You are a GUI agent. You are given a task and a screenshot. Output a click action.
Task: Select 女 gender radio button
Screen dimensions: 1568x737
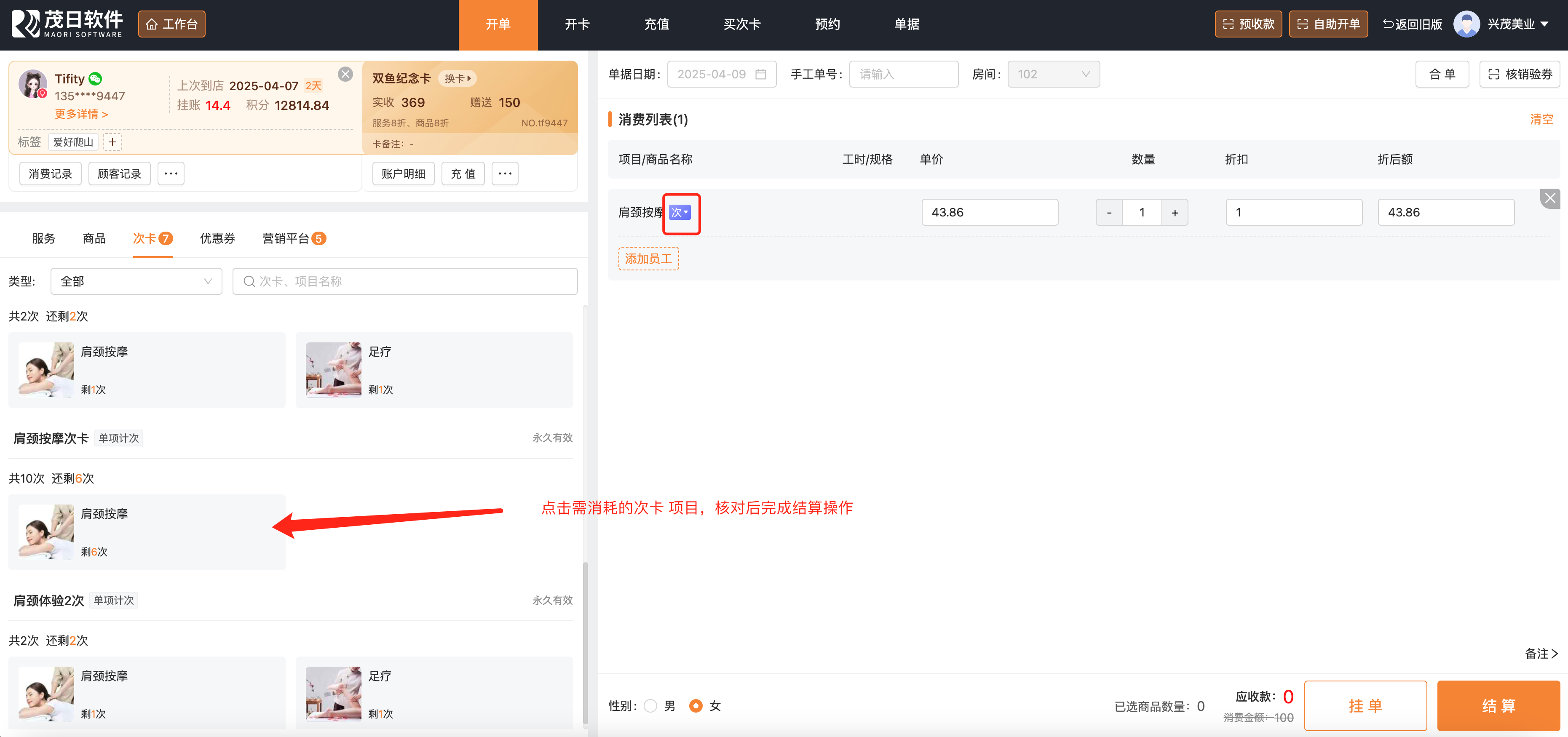[696, 705]
